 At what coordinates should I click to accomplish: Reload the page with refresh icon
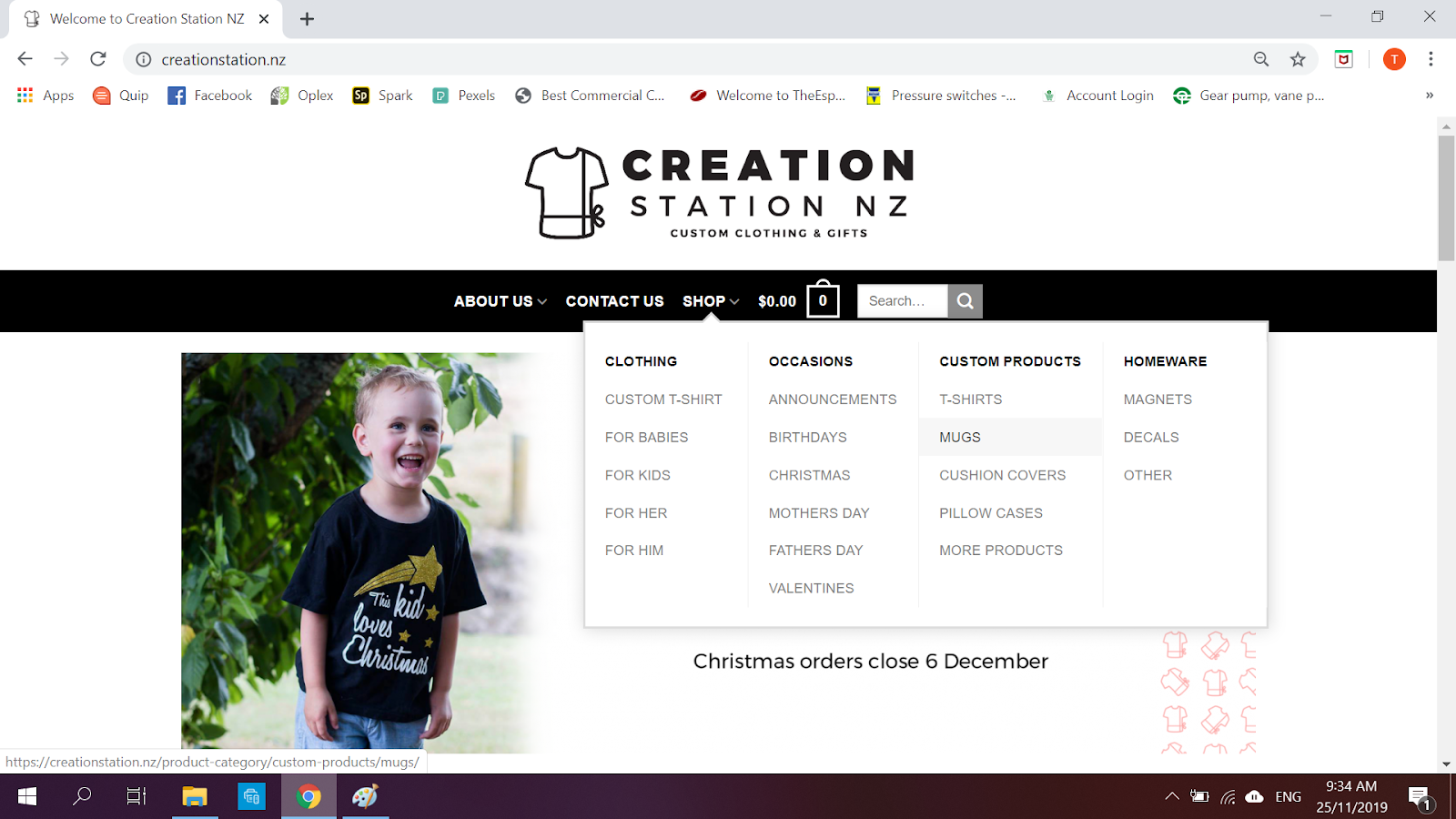[x=98, y=59]
